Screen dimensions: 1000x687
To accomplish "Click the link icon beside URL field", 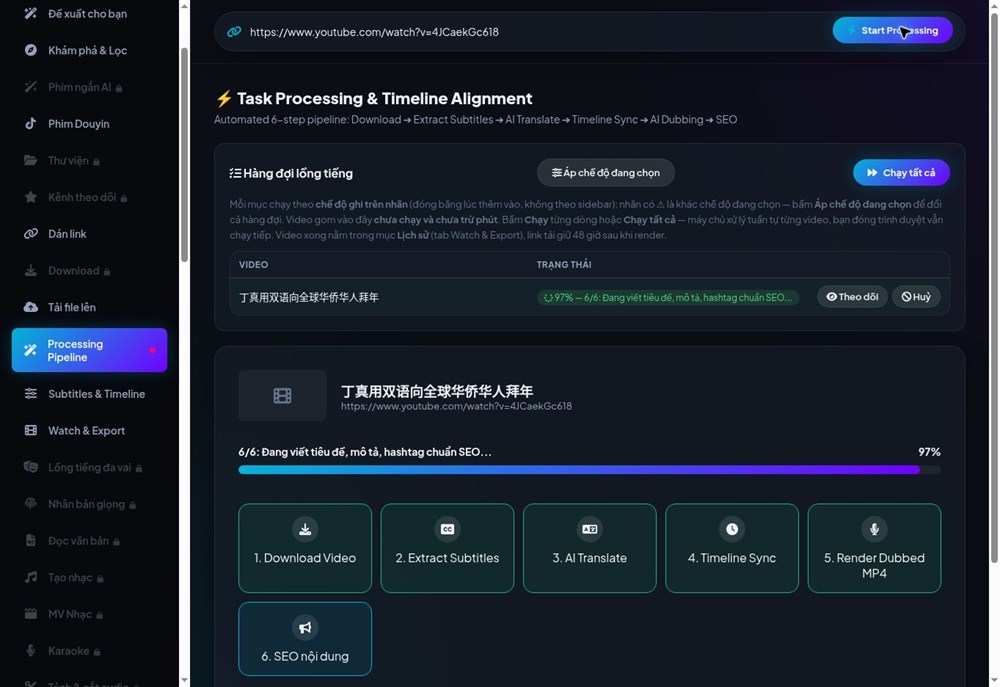I will pos(234,31).
